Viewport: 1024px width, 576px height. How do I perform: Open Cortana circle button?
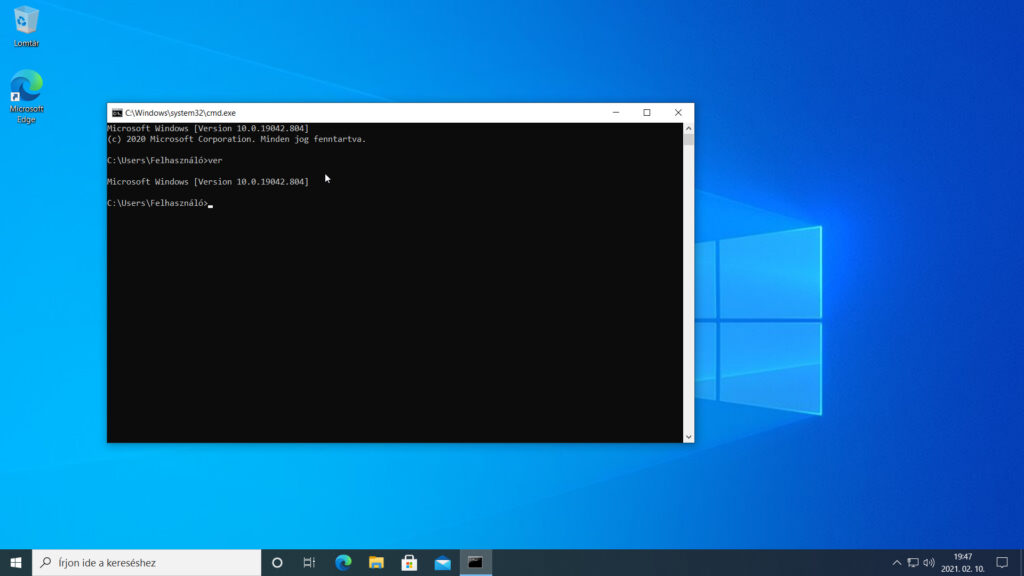tap(277, 562)
